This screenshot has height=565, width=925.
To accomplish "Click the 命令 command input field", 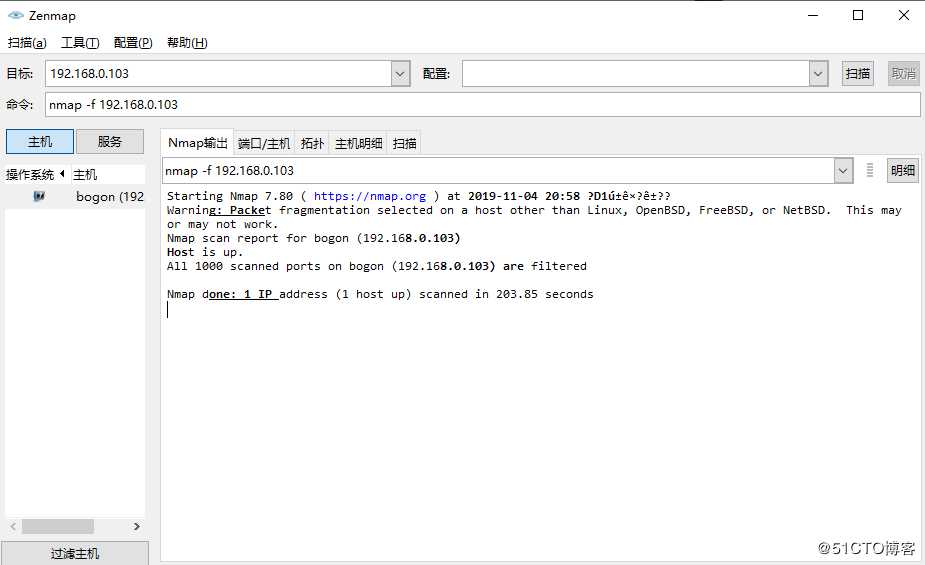I will (483, 104).
